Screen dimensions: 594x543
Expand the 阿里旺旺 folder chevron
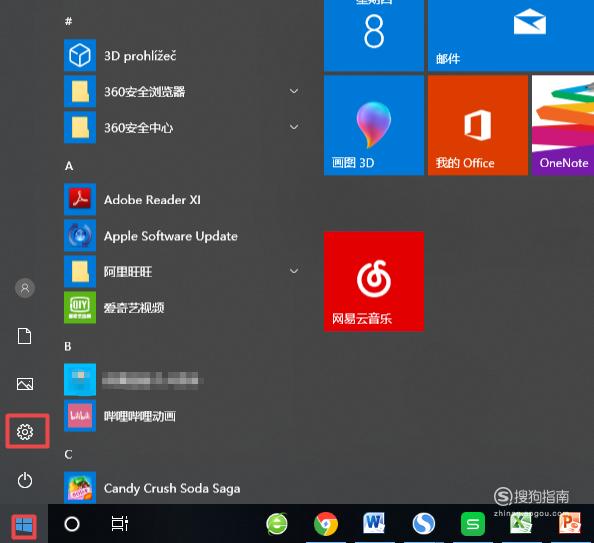click(x=294, y=271)
